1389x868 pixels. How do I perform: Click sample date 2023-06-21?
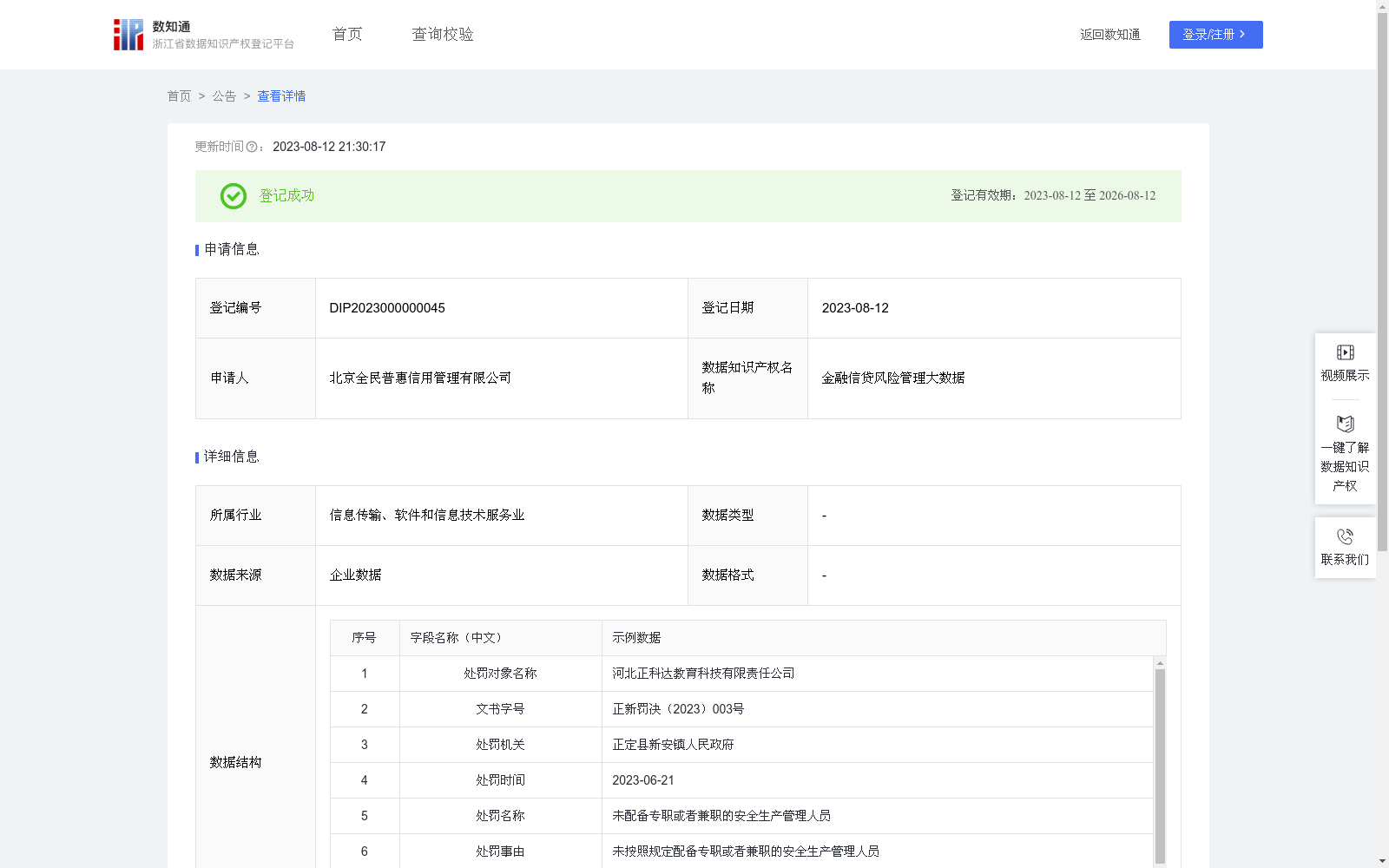[643, 780]
